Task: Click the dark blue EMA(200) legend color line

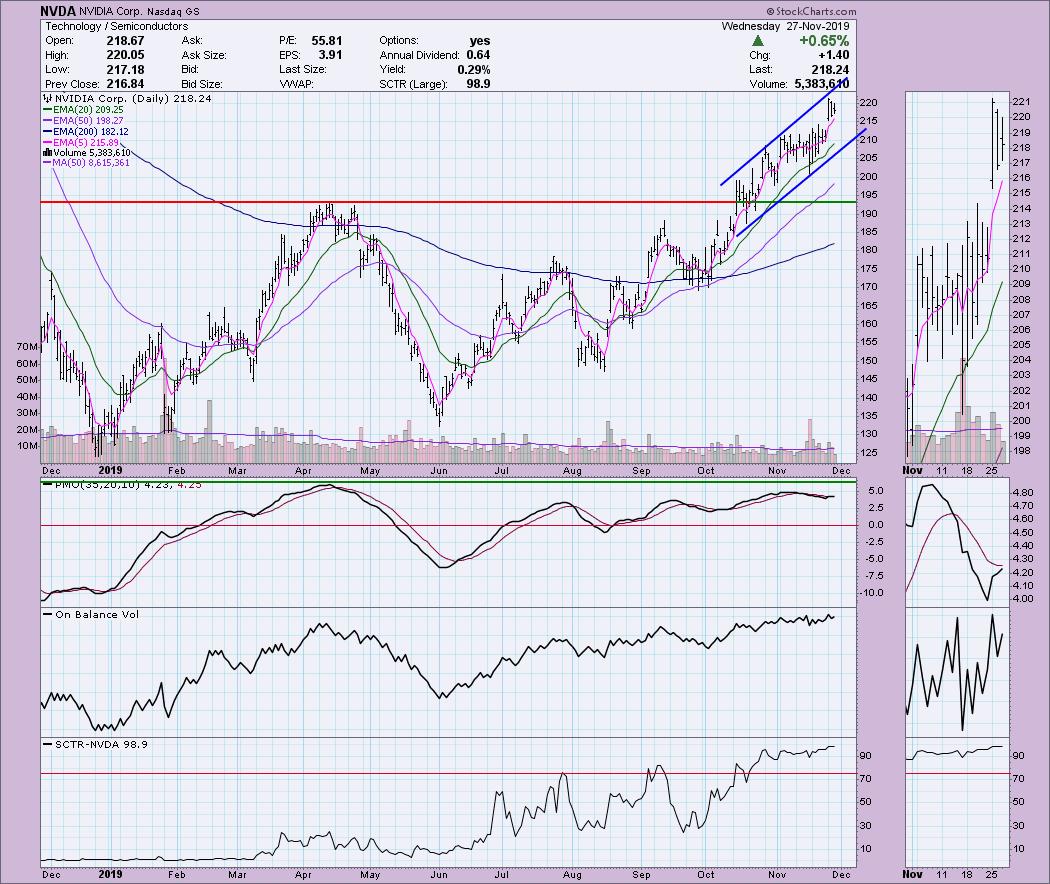Action: pyautogui.click(x=48, y=133)
